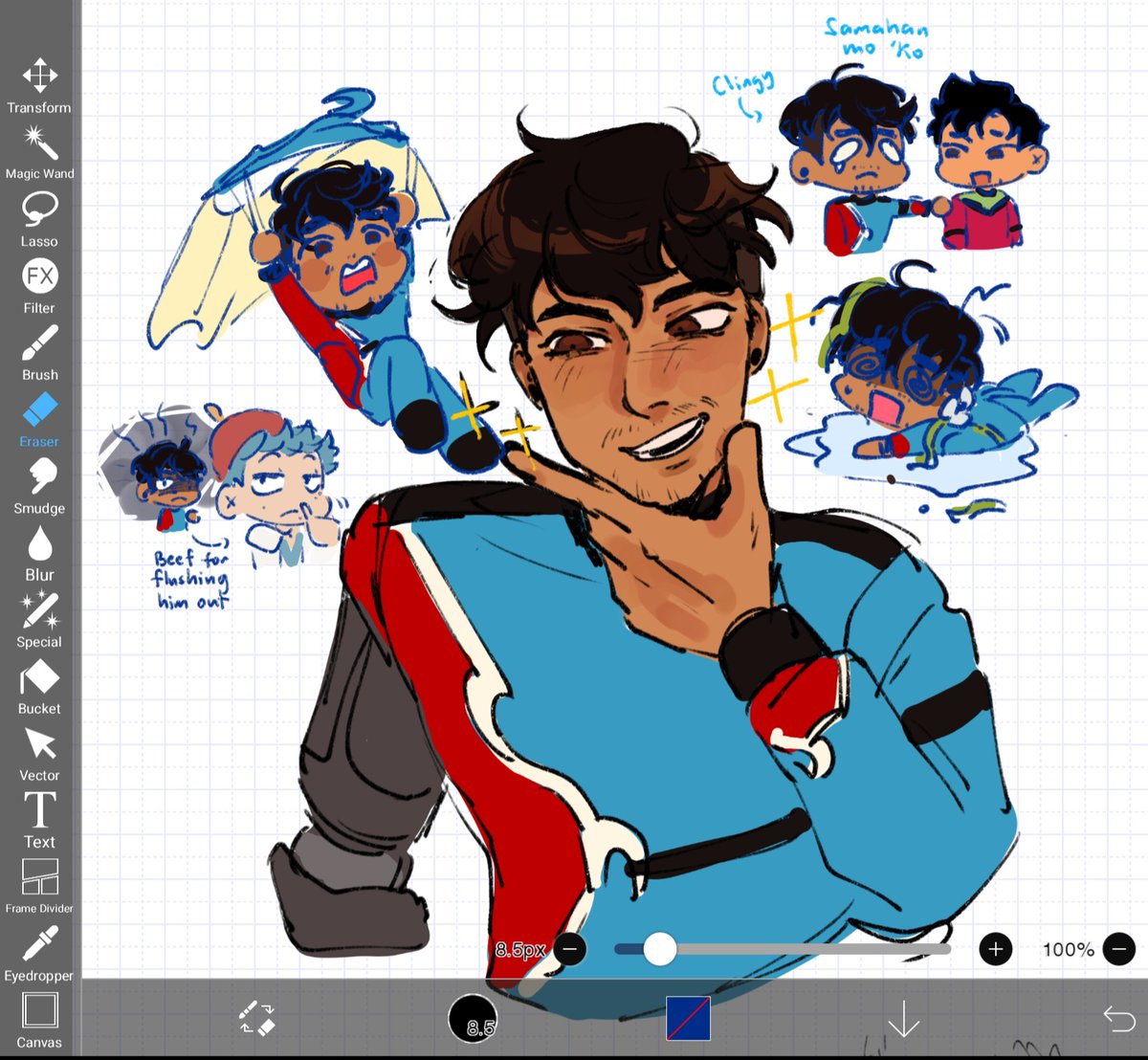
Task: Select the Frame Divider tool
Action: tap(39, 887)
